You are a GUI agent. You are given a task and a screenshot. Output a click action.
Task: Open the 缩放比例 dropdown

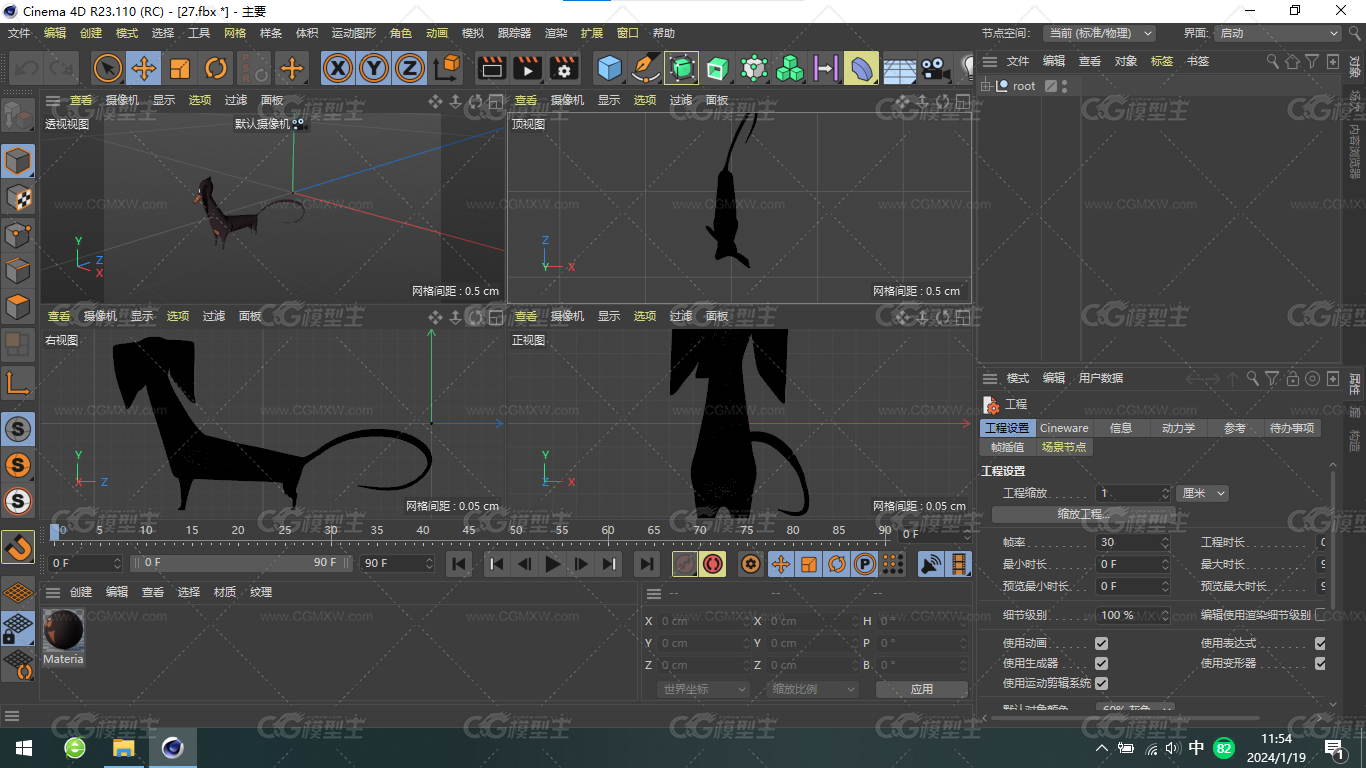(x=813, y=689)
